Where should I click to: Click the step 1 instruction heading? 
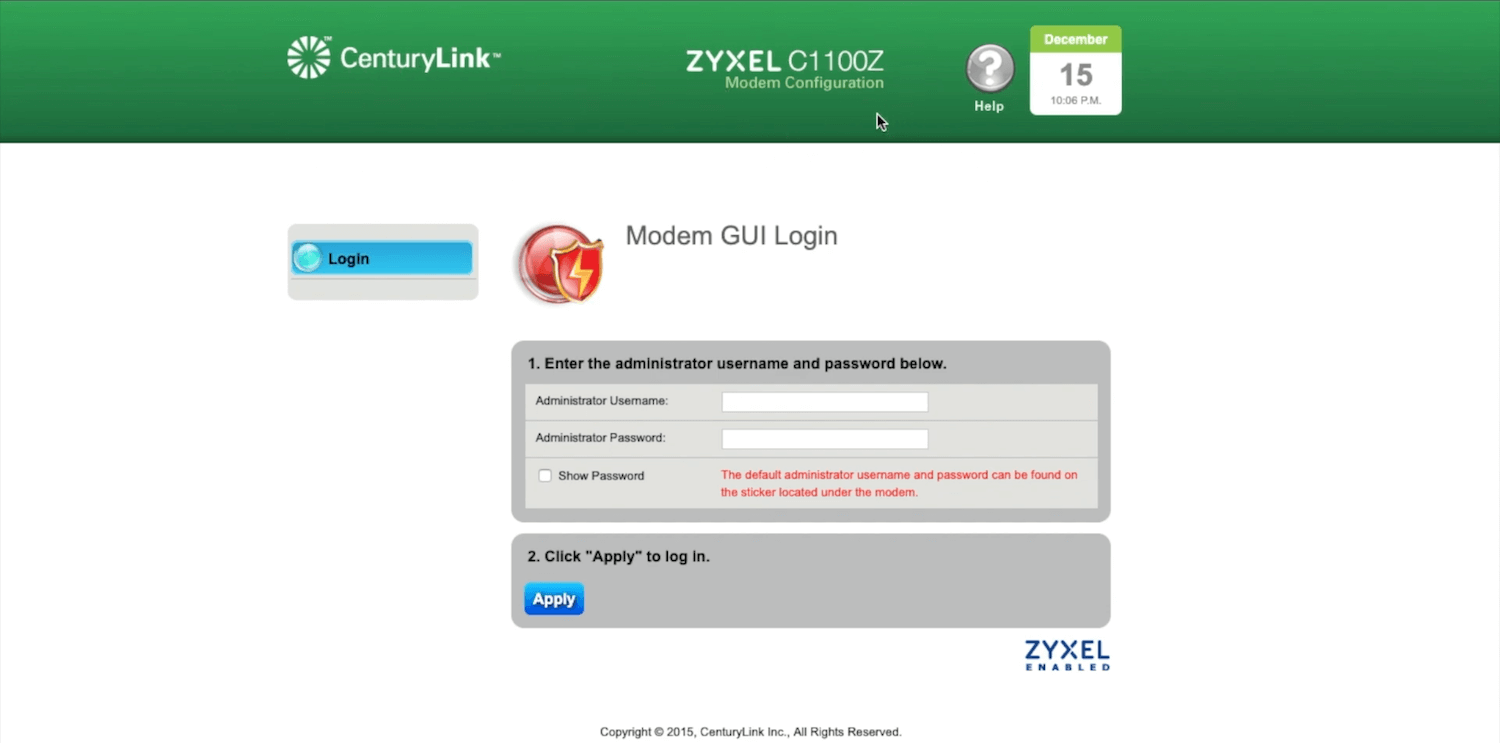tap(737, 364)
